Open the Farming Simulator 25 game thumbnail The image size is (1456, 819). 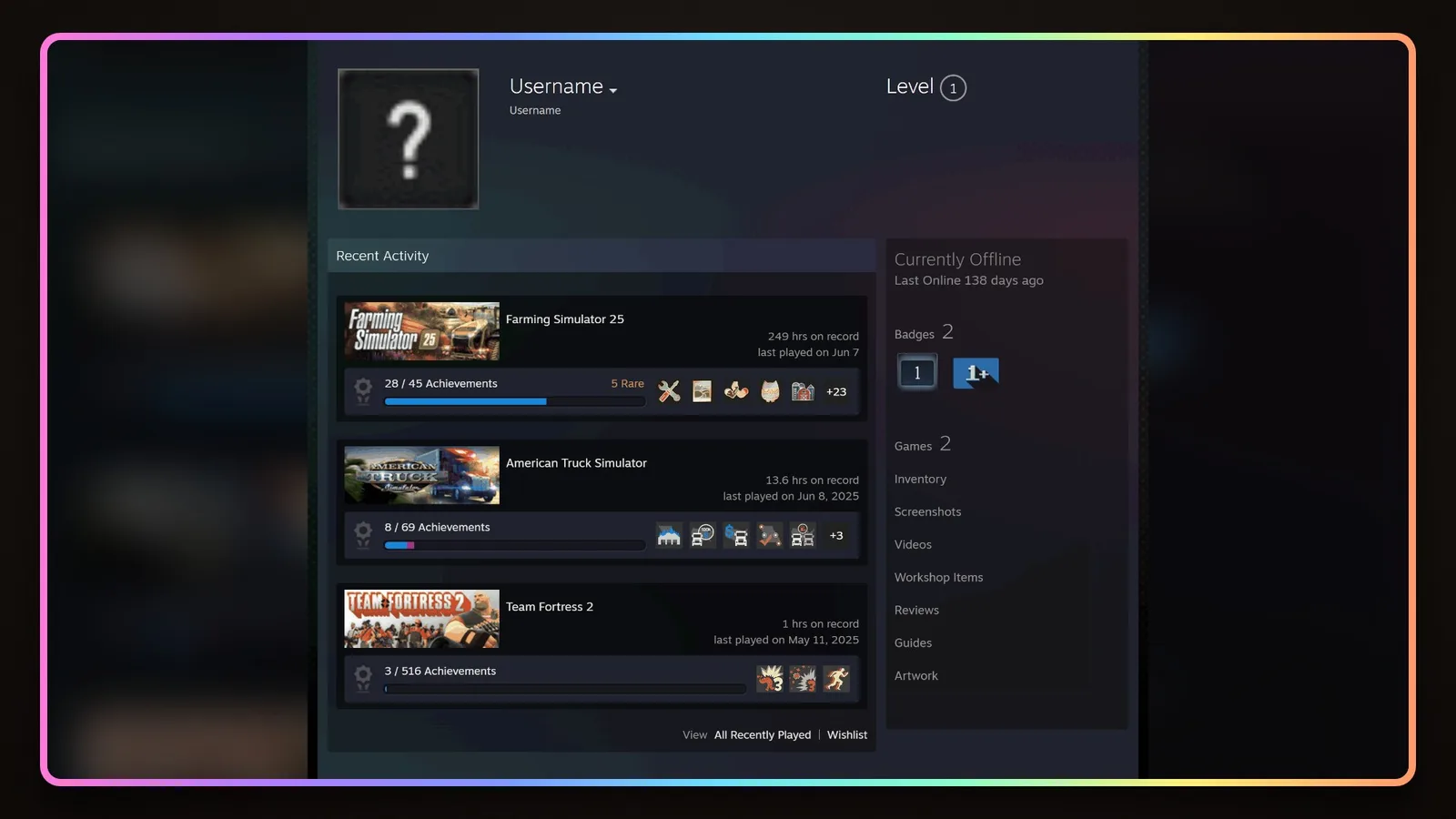[x=421, y=331]
